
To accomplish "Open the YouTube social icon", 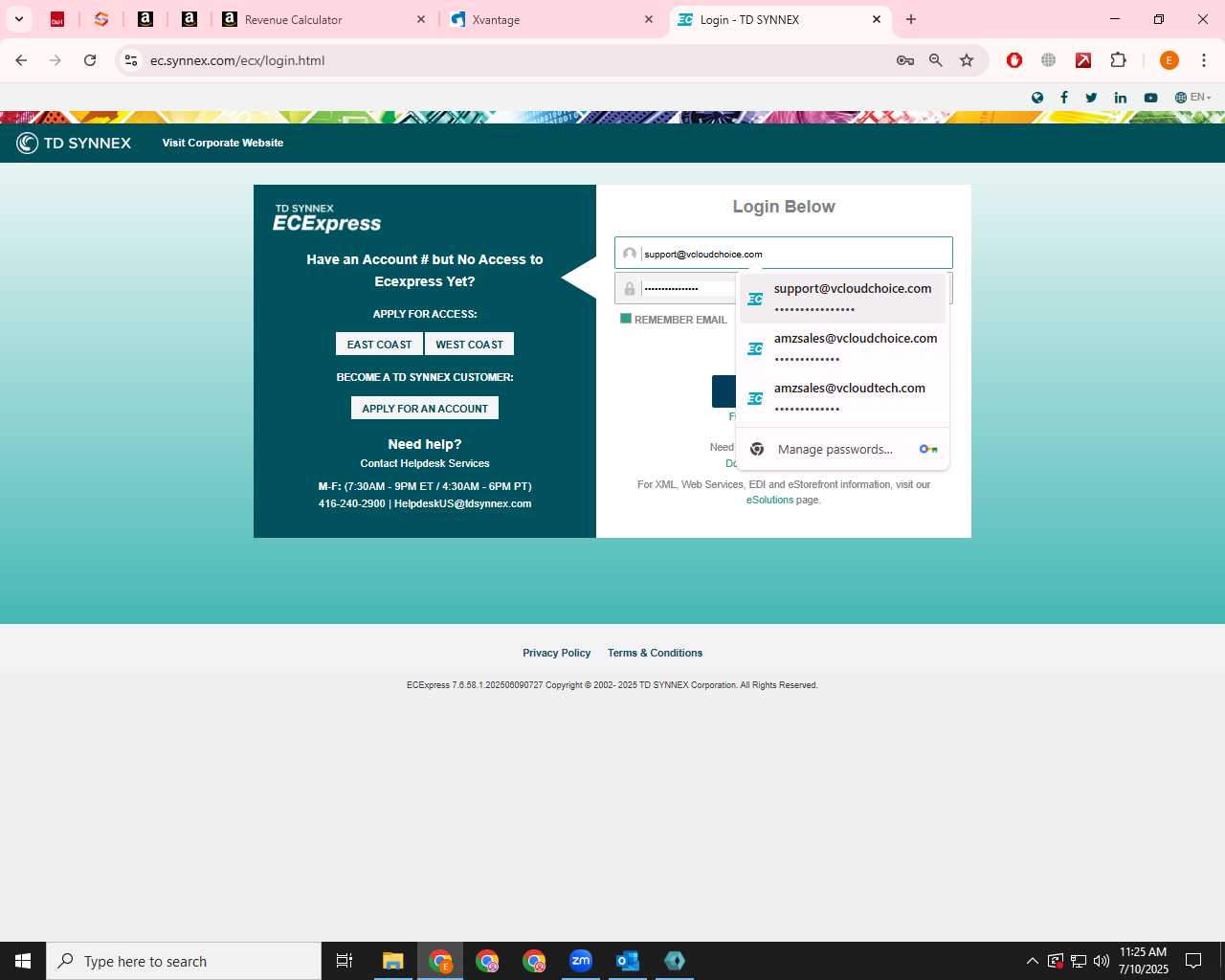I will pyautogui.click(x=1150, y=98).
